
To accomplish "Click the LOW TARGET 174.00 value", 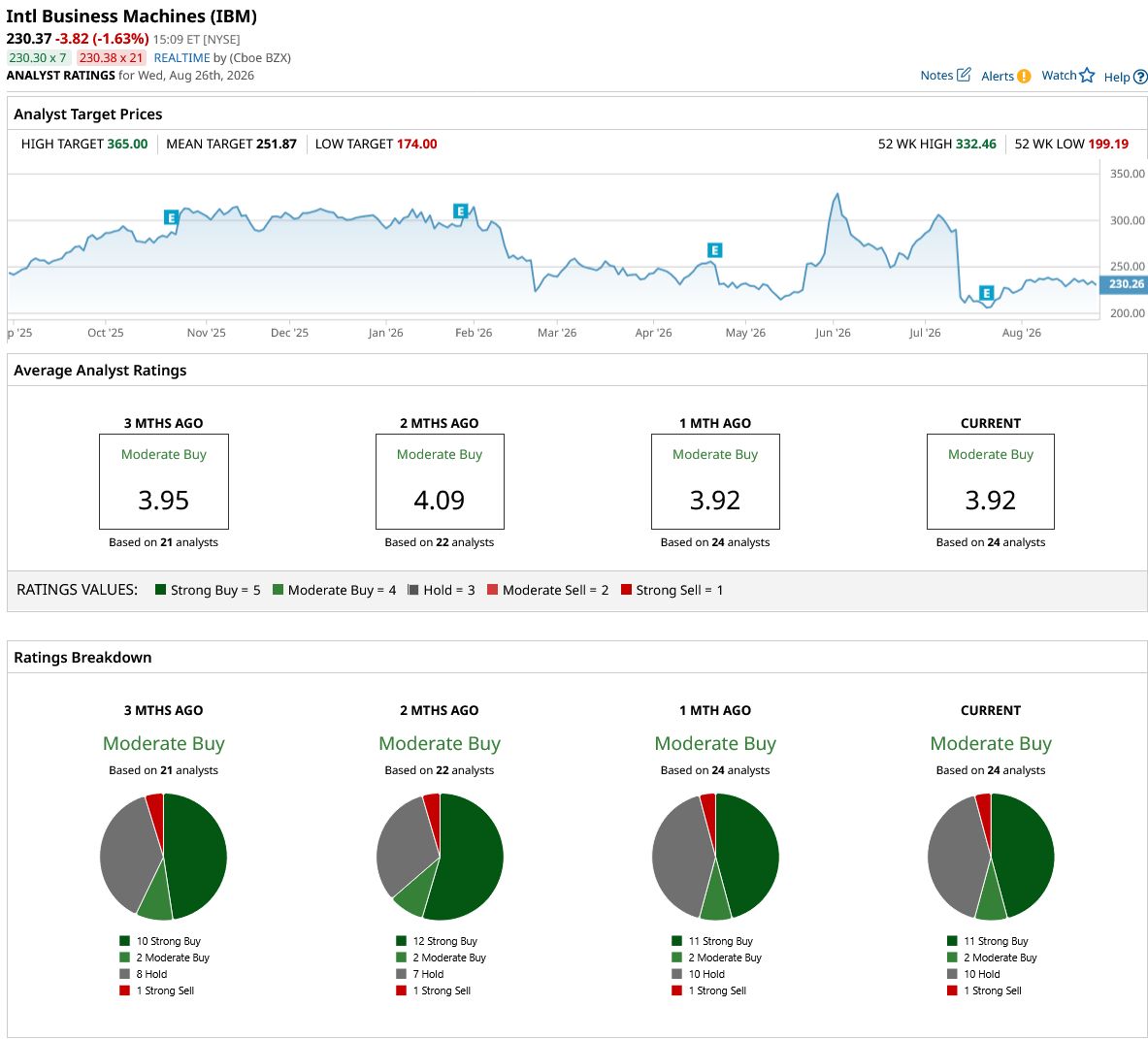I will pos(416,145).
